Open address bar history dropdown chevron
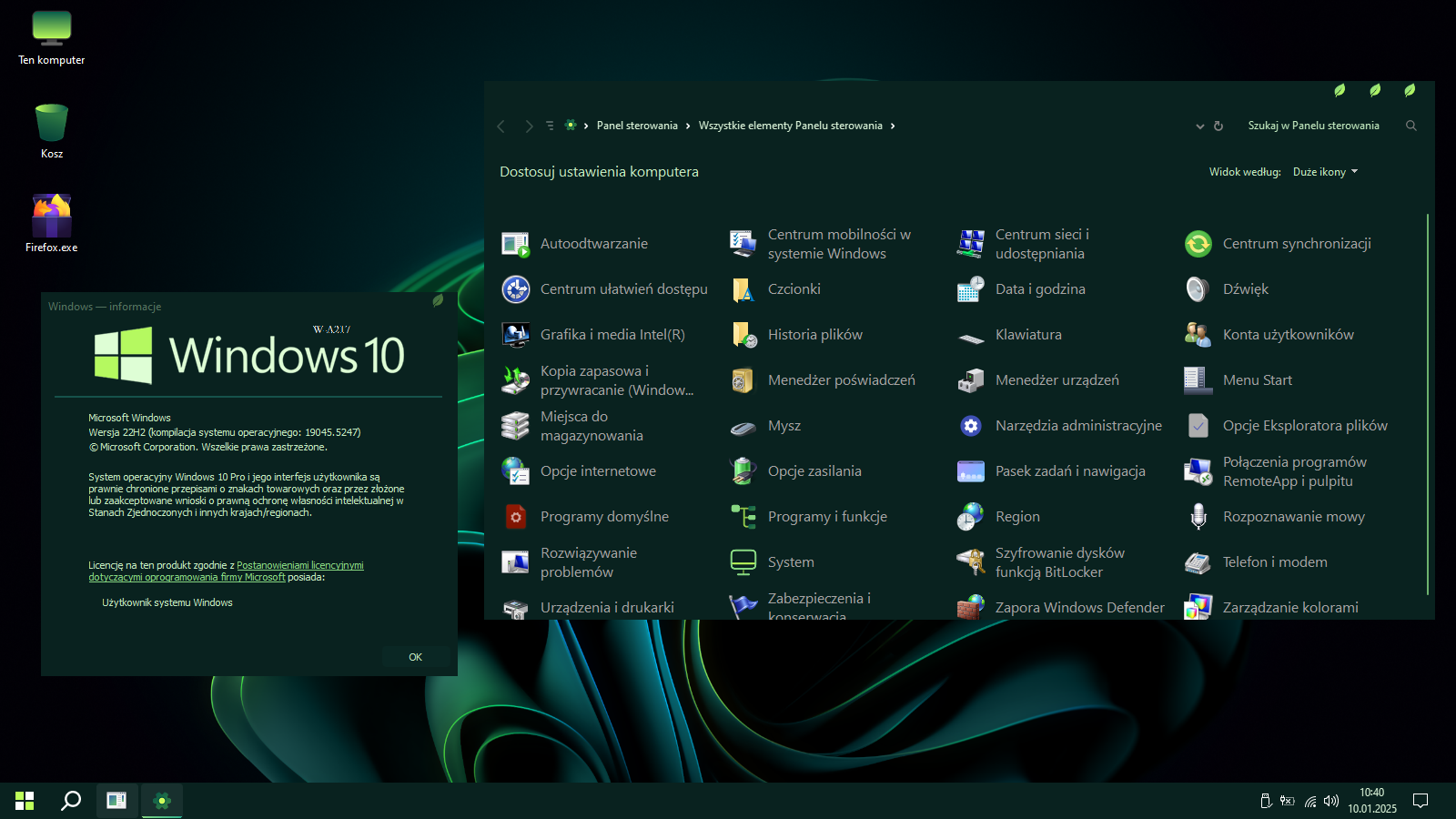The height and width of the screenshot is (819, 1456). tap(1199, 126)
